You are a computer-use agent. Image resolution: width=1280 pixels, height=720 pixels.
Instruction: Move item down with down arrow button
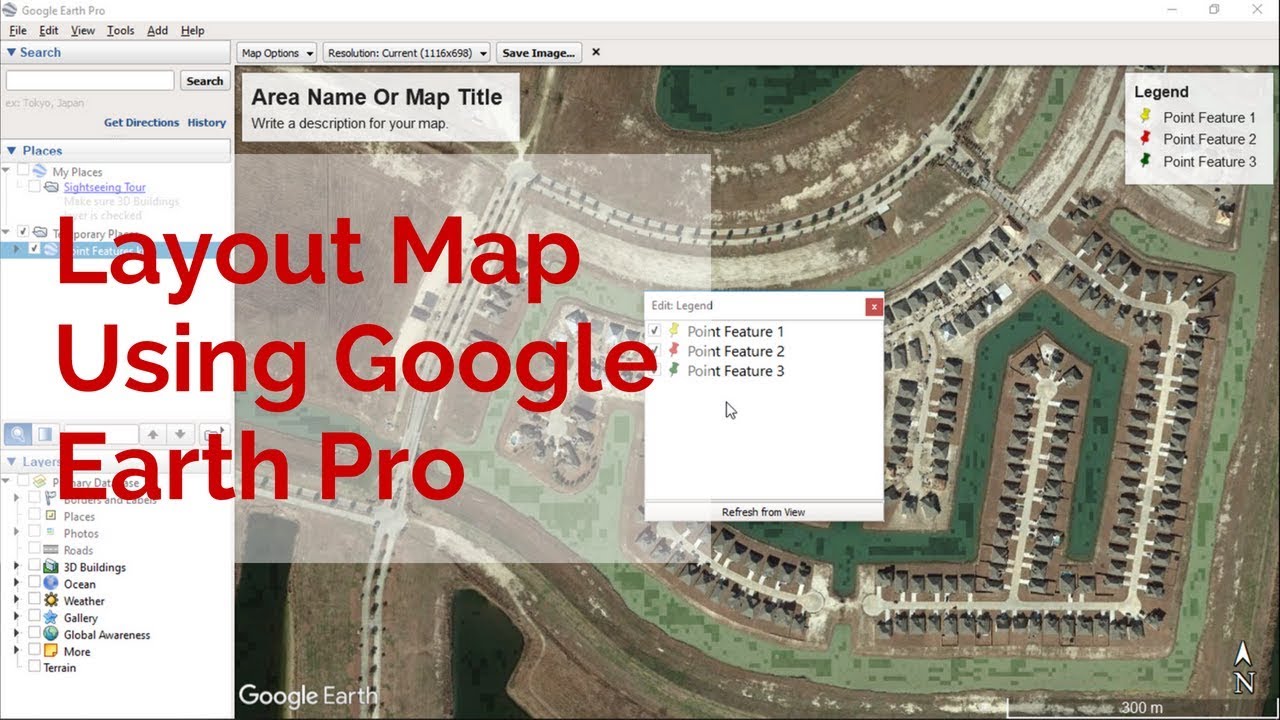click(180, 434)
